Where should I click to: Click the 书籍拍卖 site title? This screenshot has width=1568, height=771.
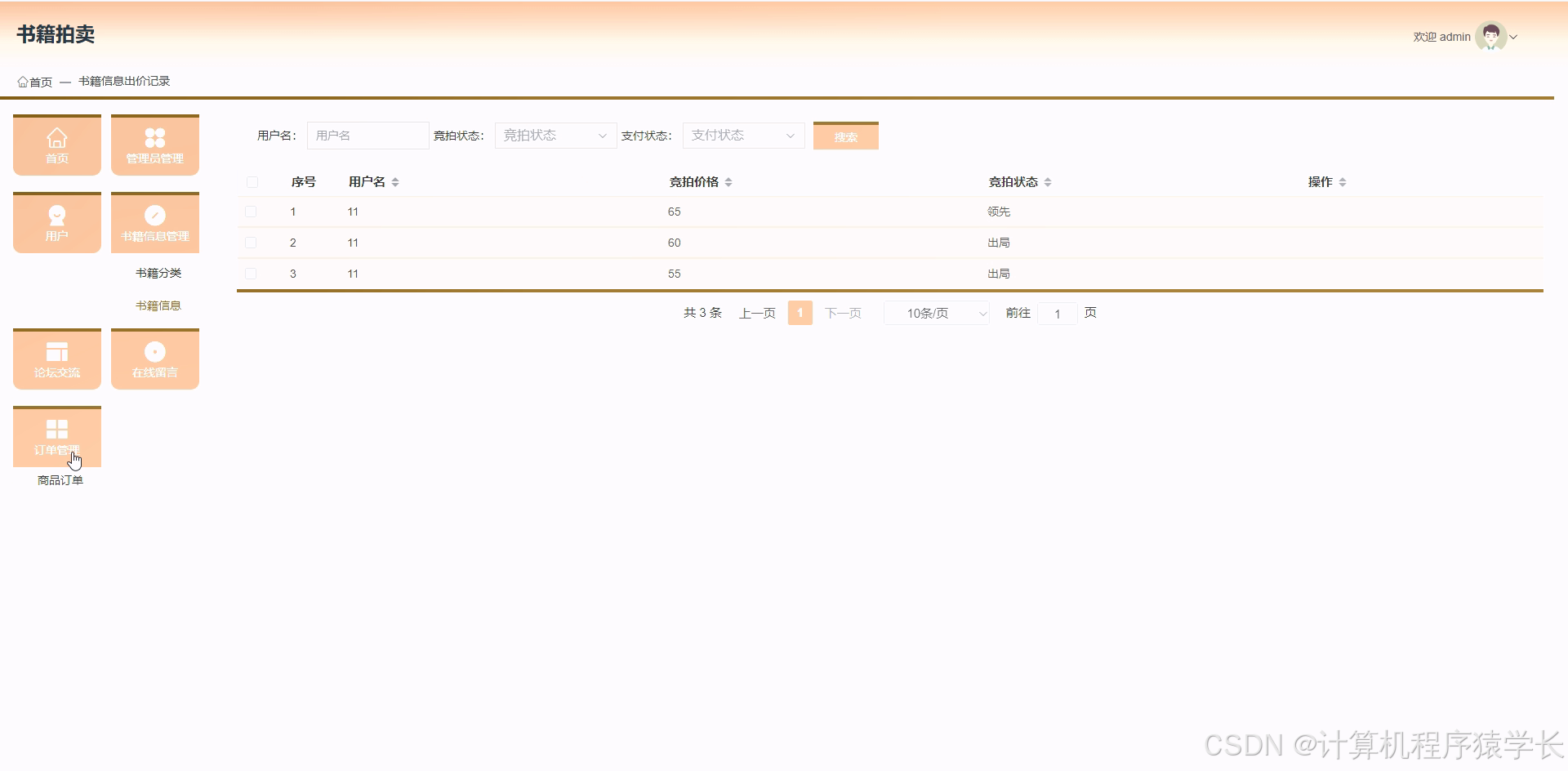[x=56, y=34]
